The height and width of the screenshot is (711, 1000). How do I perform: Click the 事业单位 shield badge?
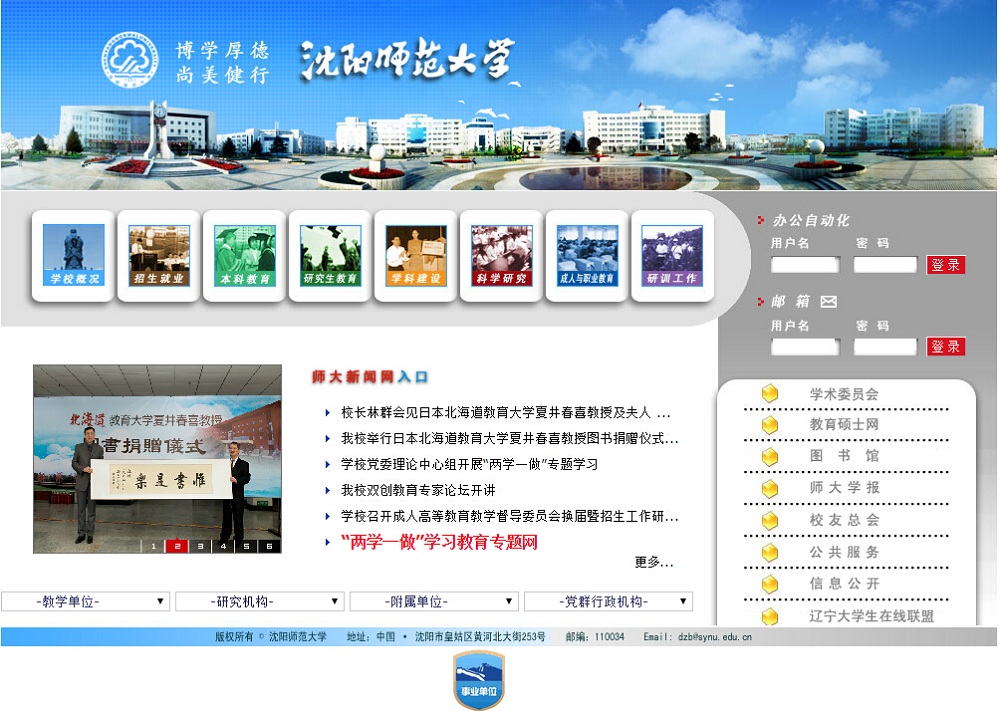[x=479, y=680]
